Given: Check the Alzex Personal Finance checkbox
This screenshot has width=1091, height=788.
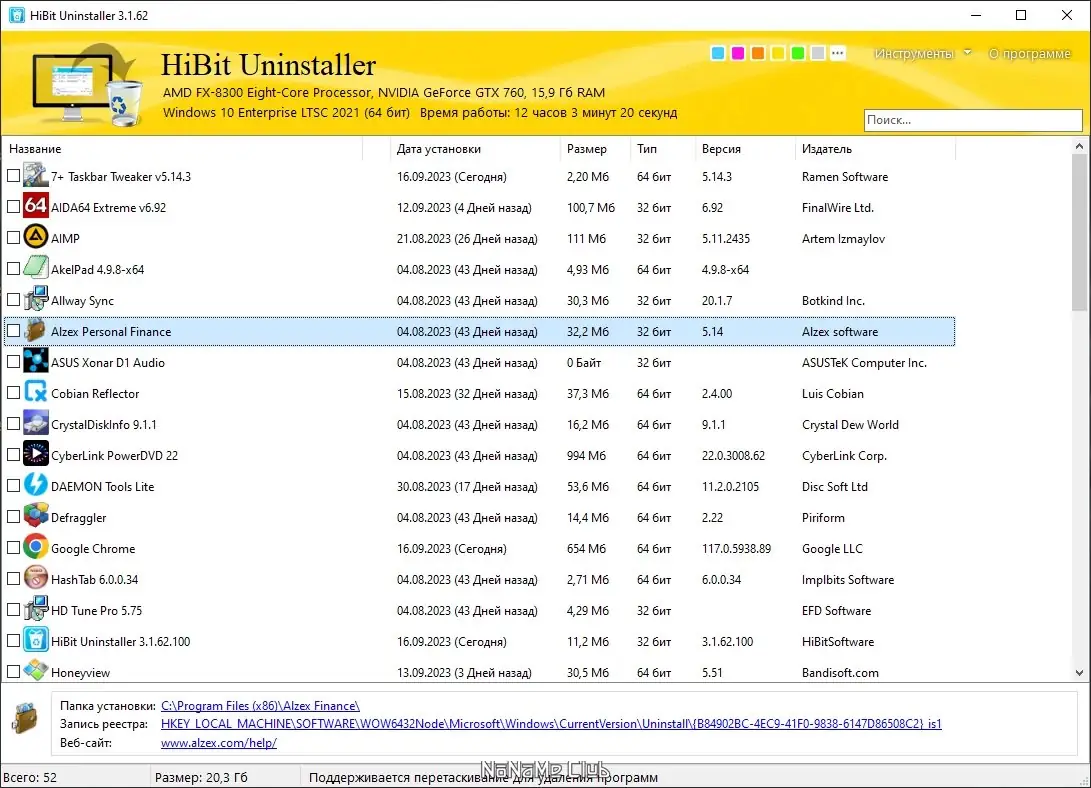Looking at the screenshot, I should (13, 331).
